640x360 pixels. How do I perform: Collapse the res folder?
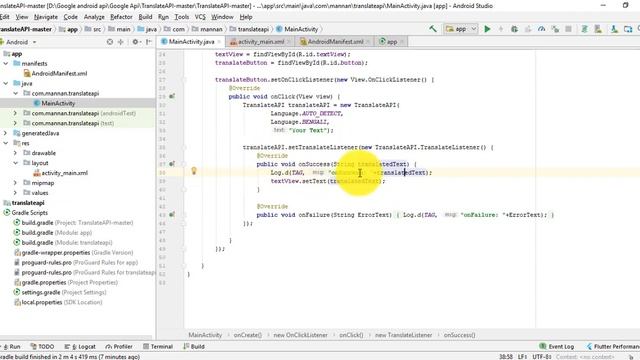pos(6,143)
